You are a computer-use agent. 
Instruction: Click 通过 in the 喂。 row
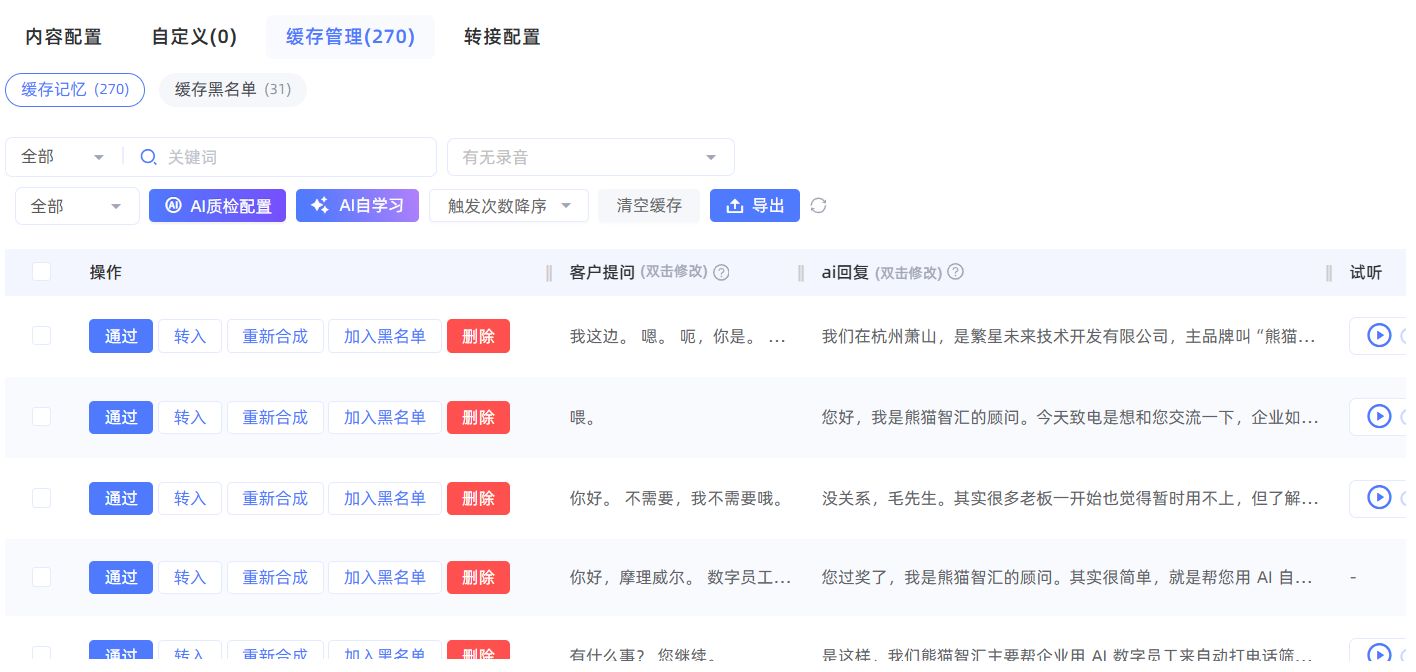121,417
